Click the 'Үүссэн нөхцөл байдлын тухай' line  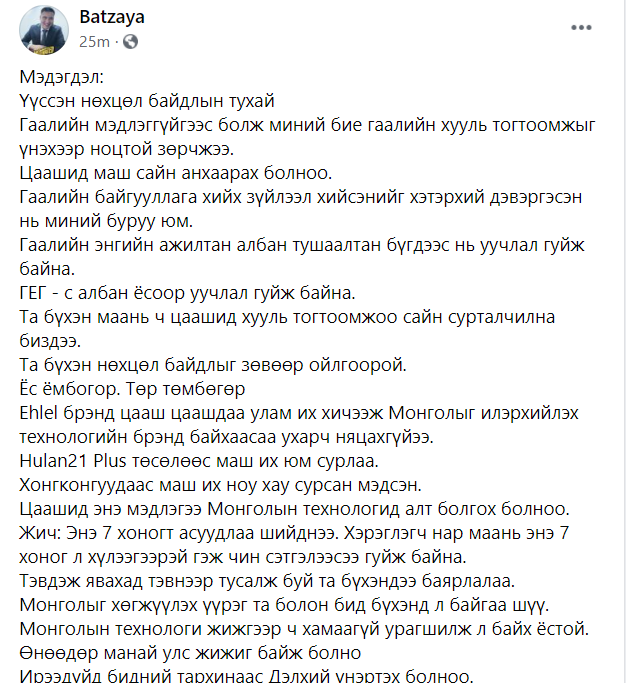147,101
